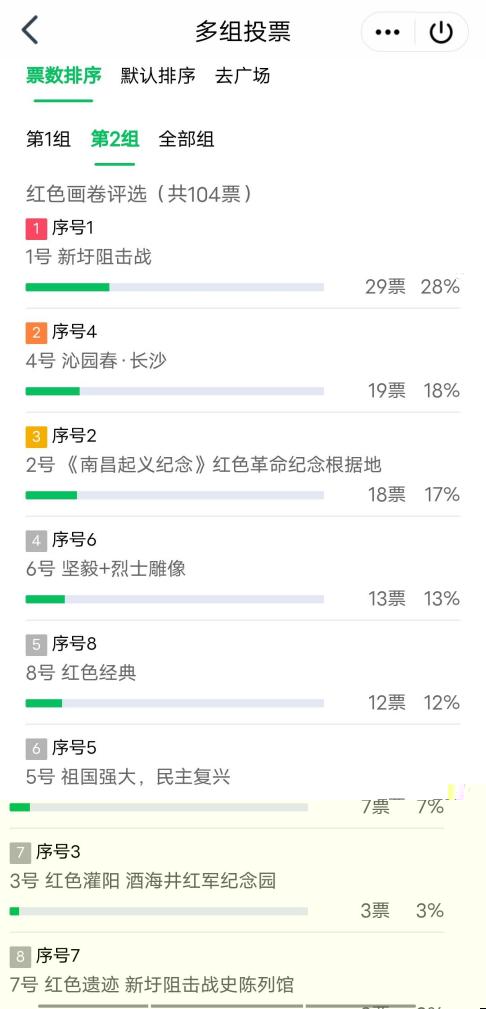This screenshot has height=1009, width=486.
Task: Tap the gray rank 4 badge
Action: (36, 541)
